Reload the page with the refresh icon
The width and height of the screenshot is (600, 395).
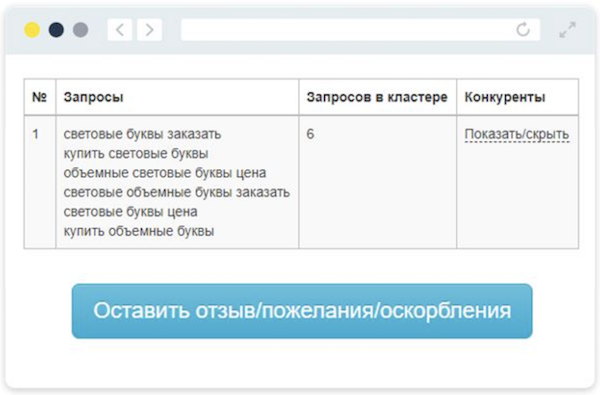(x=523, y=29)
